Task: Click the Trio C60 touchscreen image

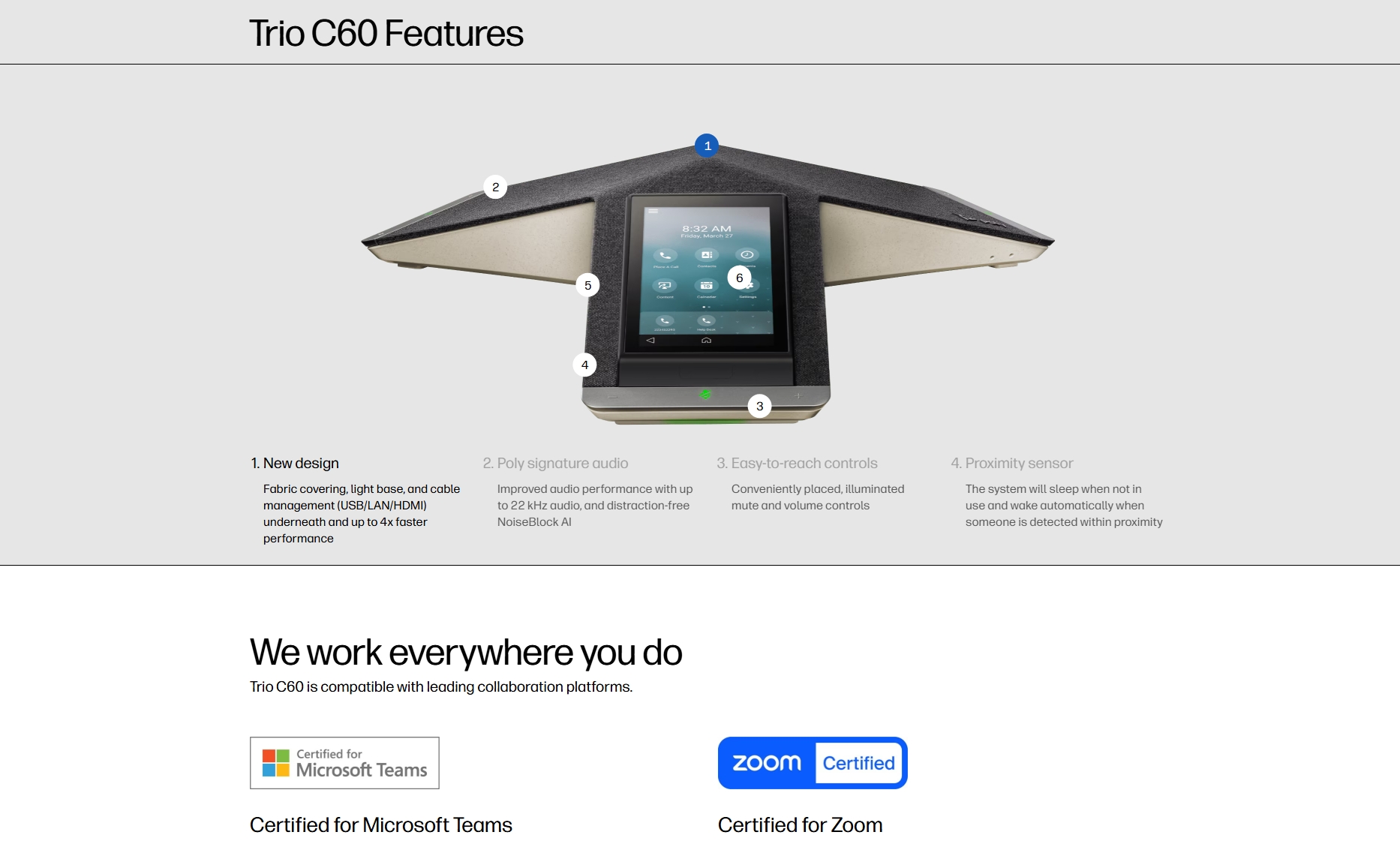Action: [x=706, y=274]
